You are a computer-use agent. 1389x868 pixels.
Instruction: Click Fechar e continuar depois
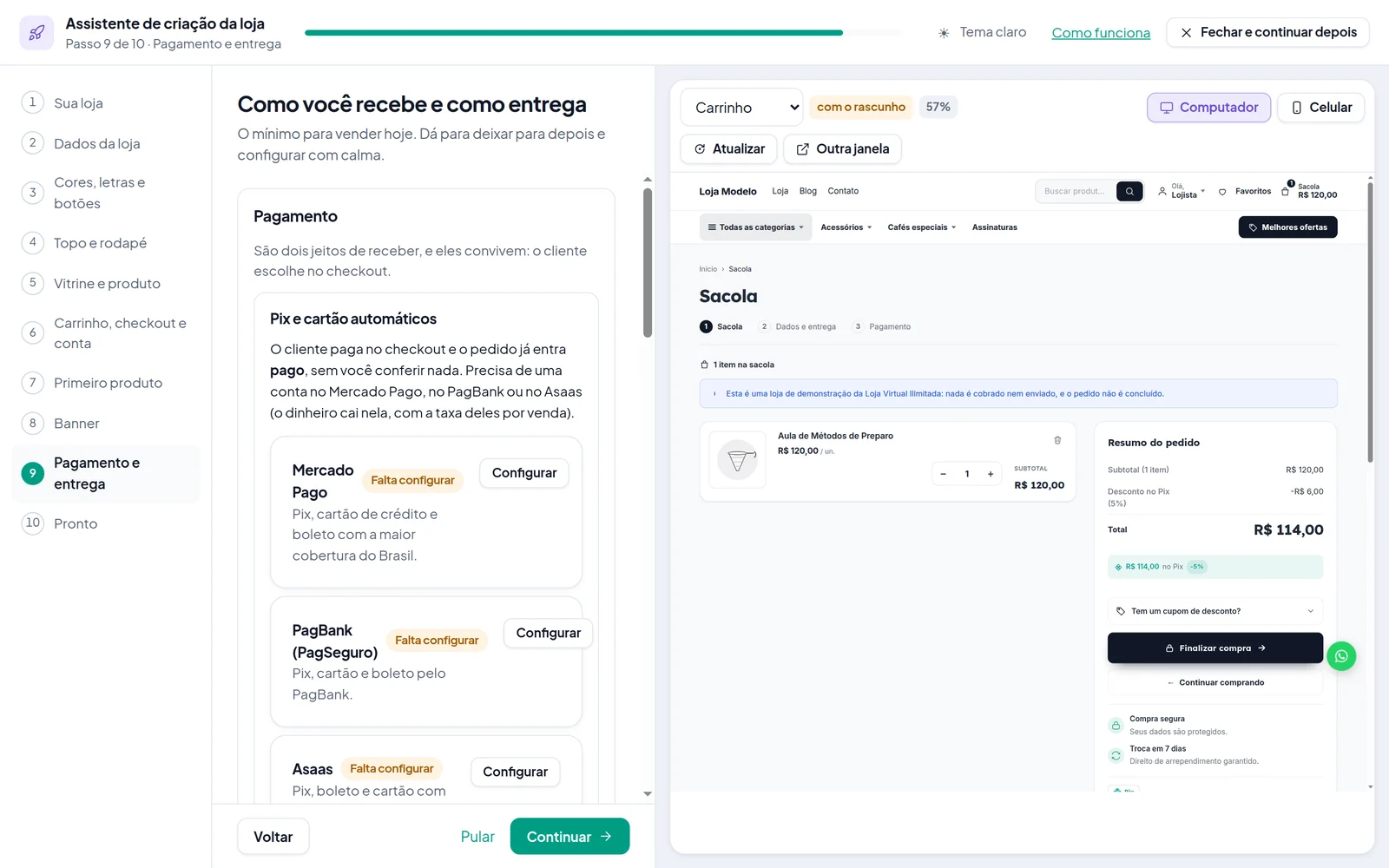tap(1267, 32)
